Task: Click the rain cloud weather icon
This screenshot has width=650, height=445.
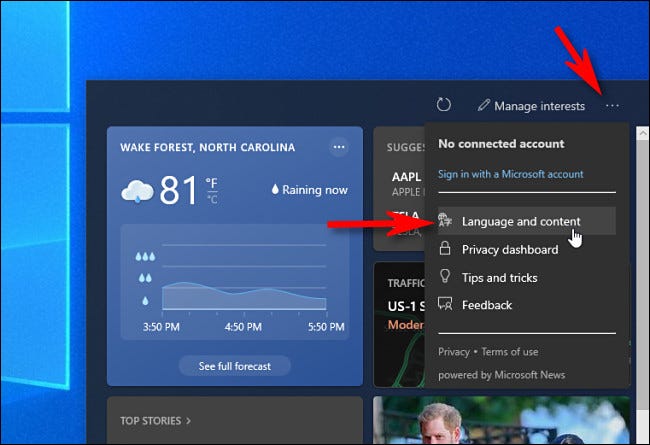Action: tap(137, 191)
